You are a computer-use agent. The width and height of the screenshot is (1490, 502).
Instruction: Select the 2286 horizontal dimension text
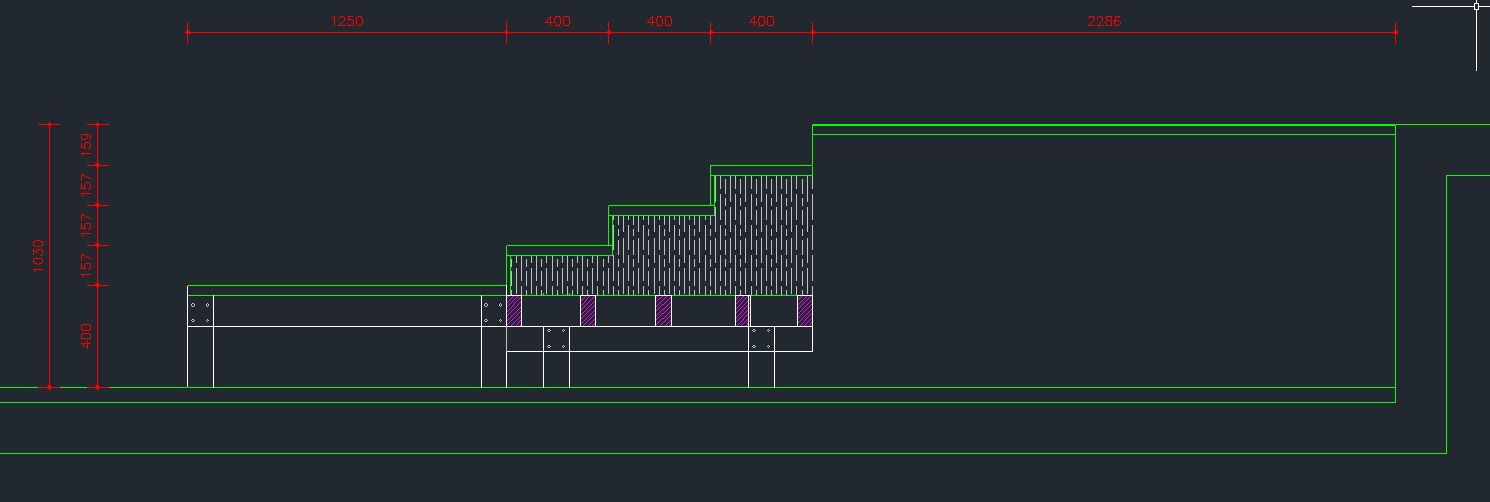pyautogui.click(x=1104, y=21)
